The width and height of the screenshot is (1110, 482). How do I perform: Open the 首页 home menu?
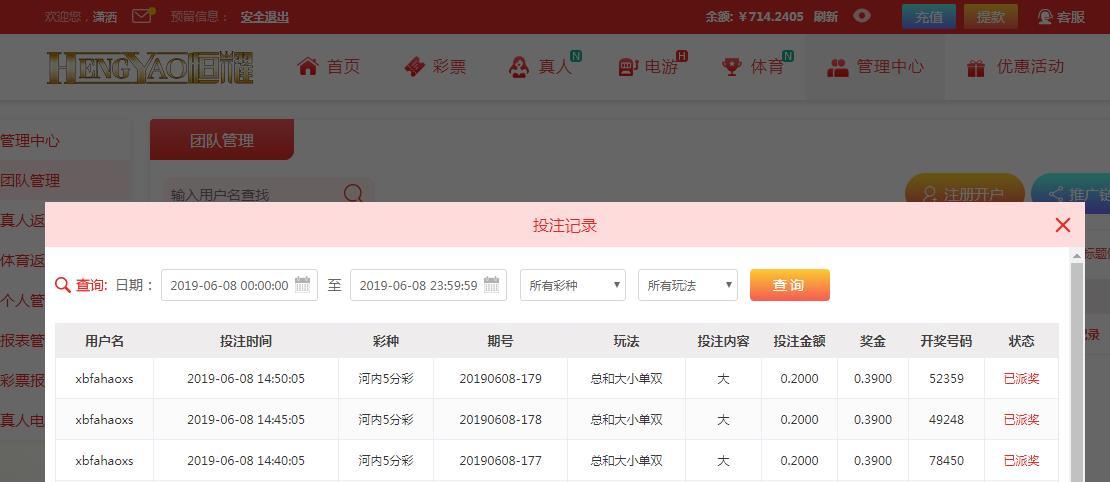[329, 67]
